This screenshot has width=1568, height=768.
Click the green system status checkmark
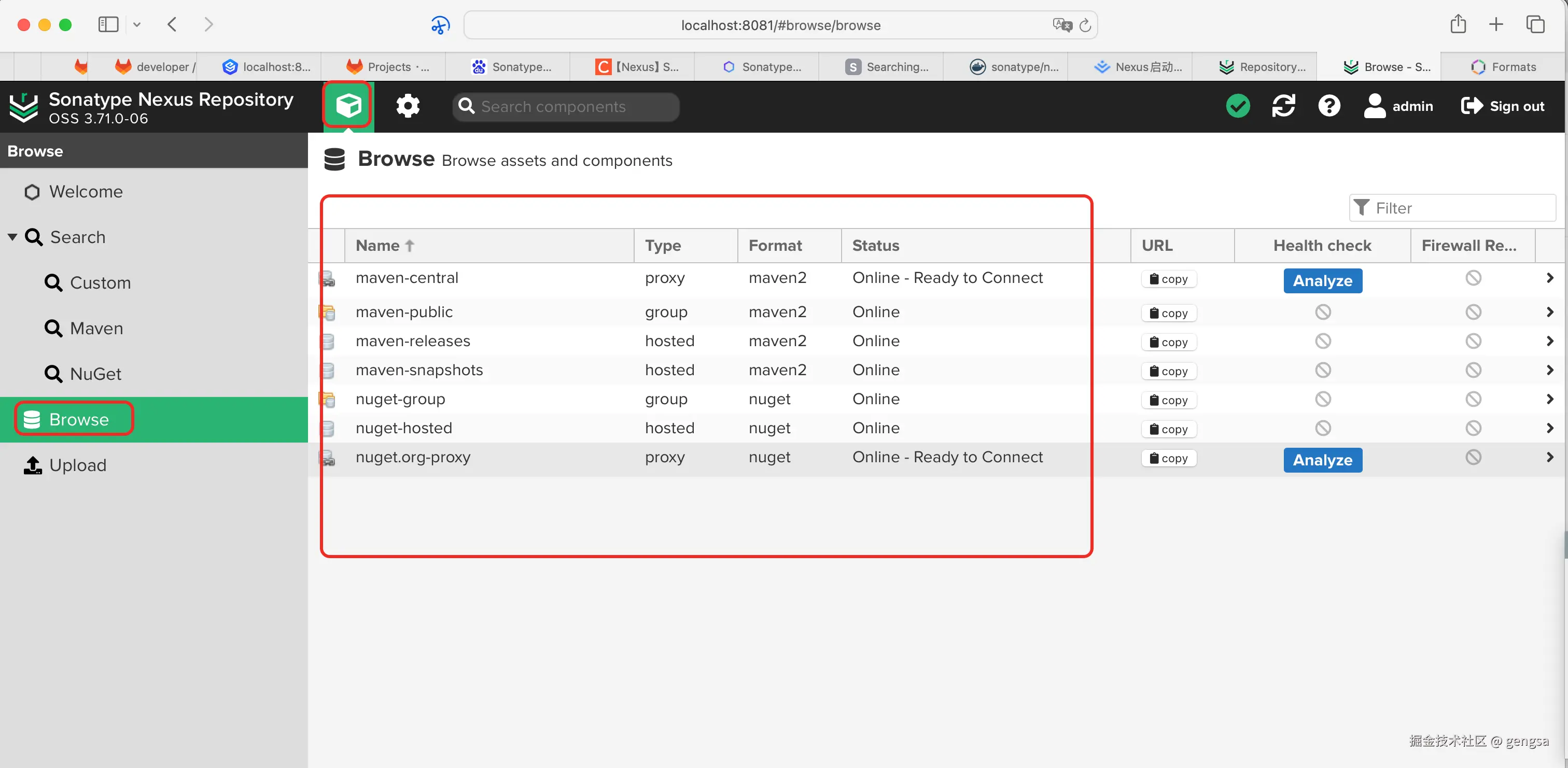point(1238,106)
